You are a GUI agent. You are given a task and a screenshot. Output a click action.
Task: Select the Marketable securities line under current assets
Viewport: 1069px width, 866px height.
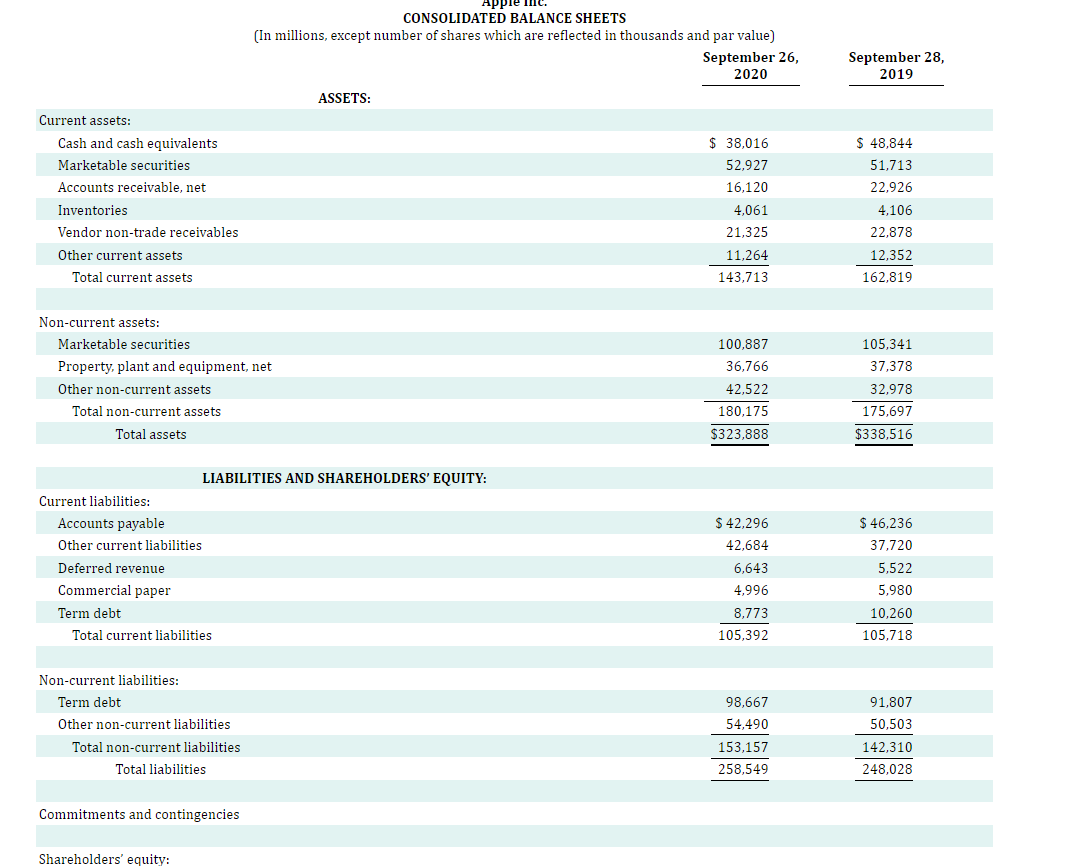[123, 165]
